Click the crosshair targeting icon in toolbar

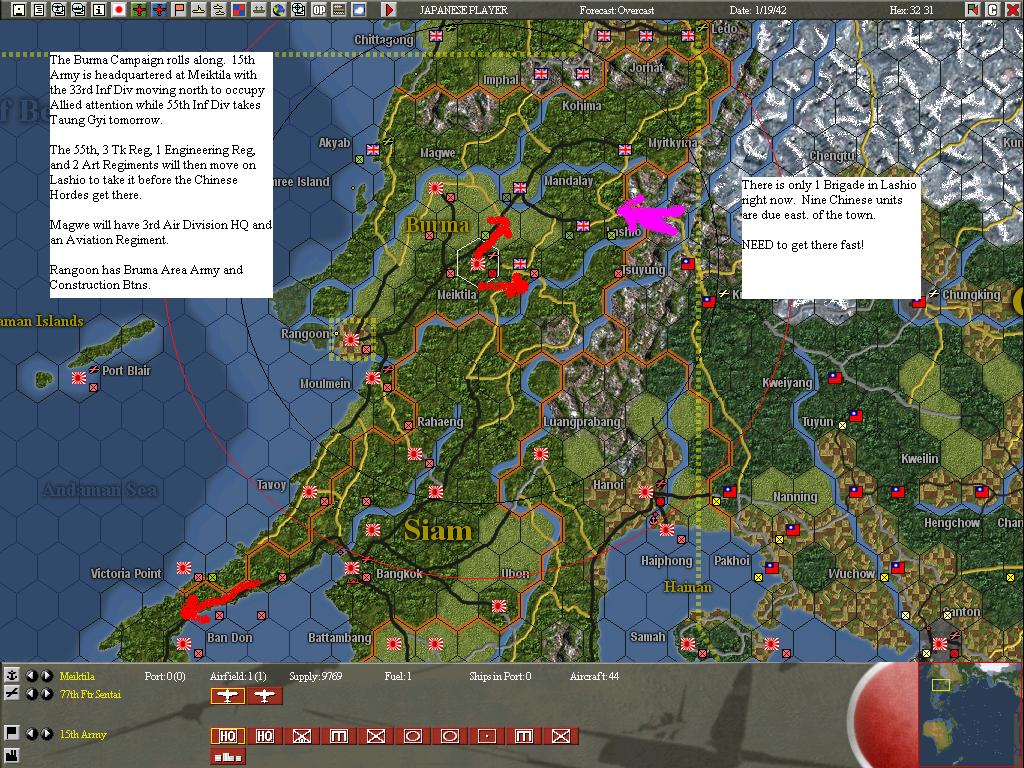click(298, 10)
